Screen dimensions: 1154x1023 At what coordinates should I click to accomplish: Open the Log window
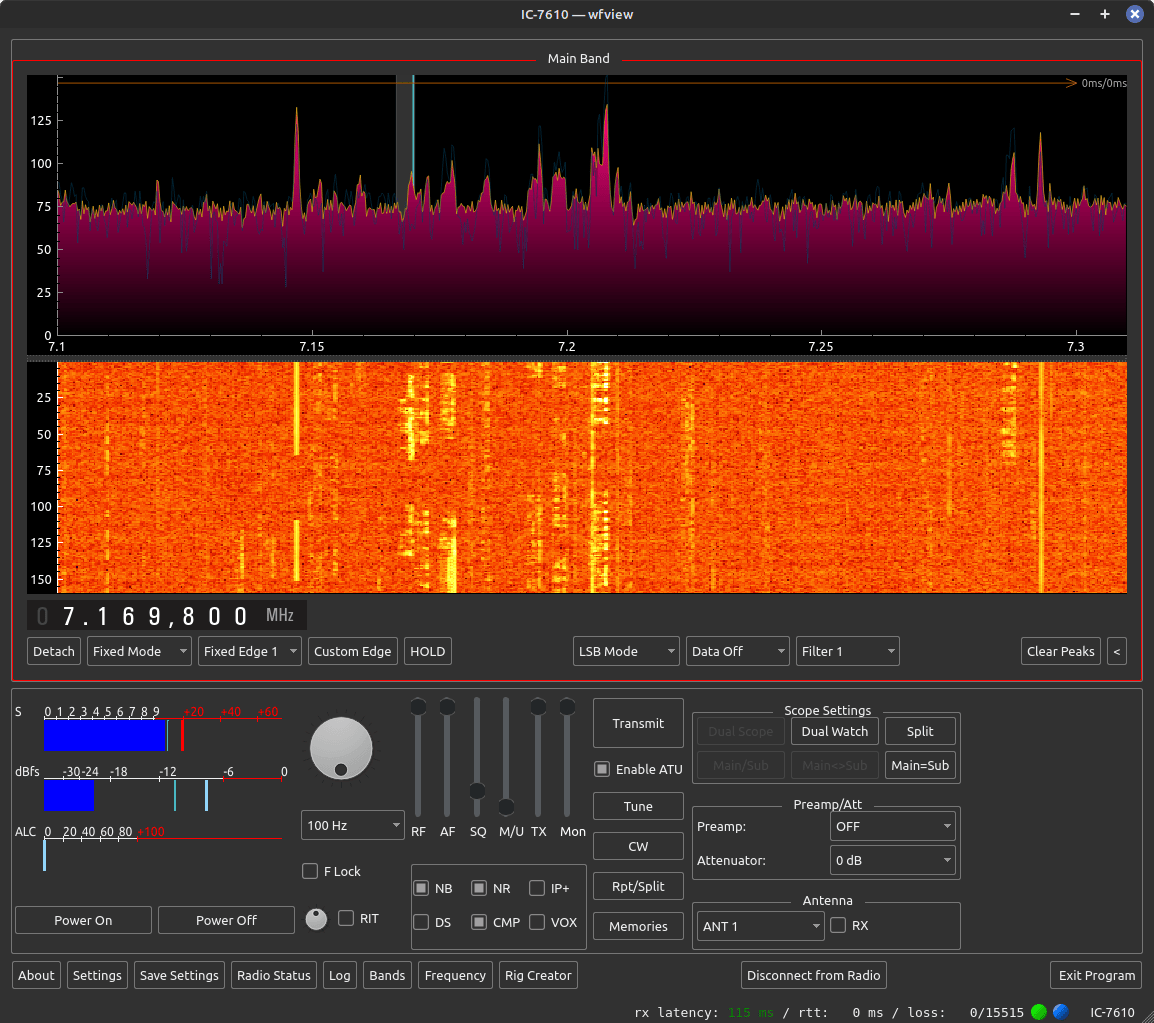[339, 975]
